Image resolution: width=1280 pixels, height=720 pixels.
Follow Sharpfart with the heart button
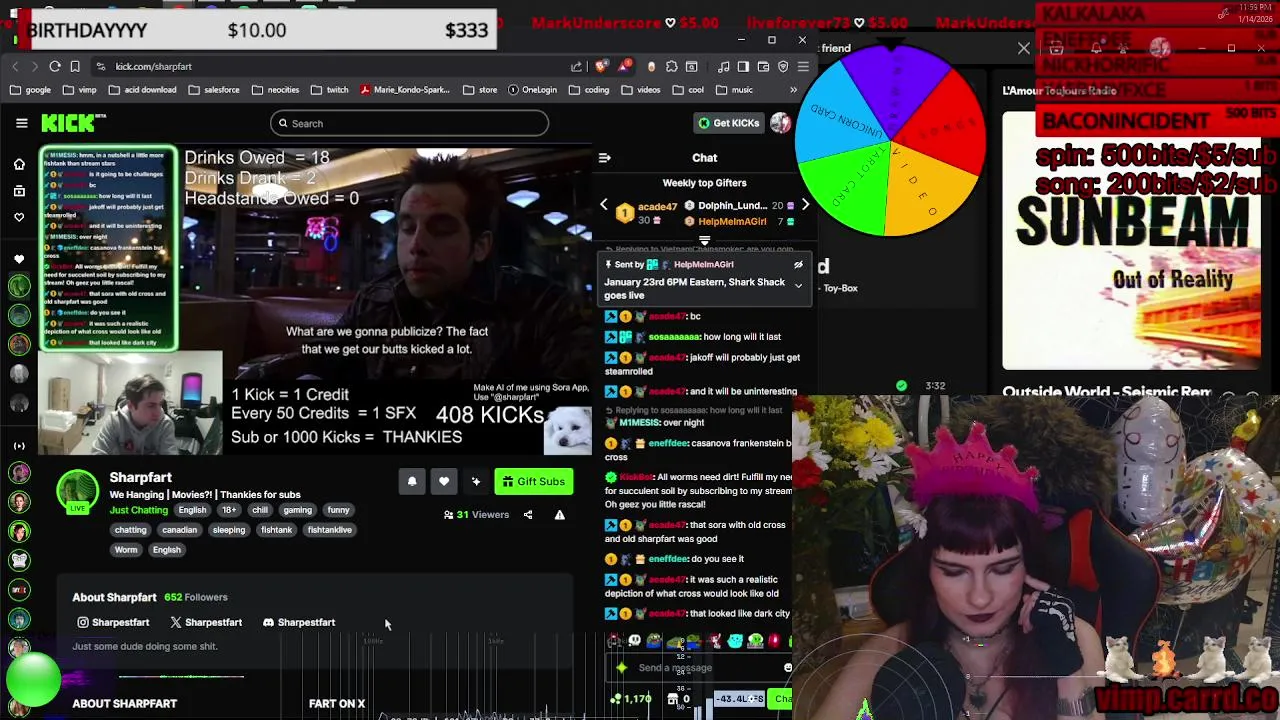point(444,482)
